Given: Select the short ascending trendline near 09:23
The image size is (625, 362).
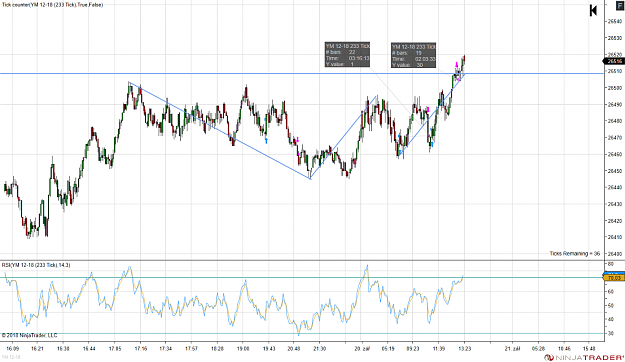Looking at the screenshot, I should pos(432,114).
